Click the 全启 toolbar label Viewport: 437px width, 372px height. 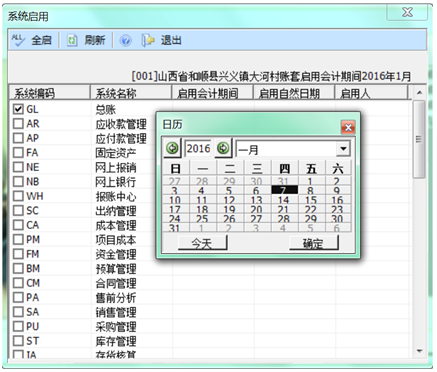[x=42, y=41]
